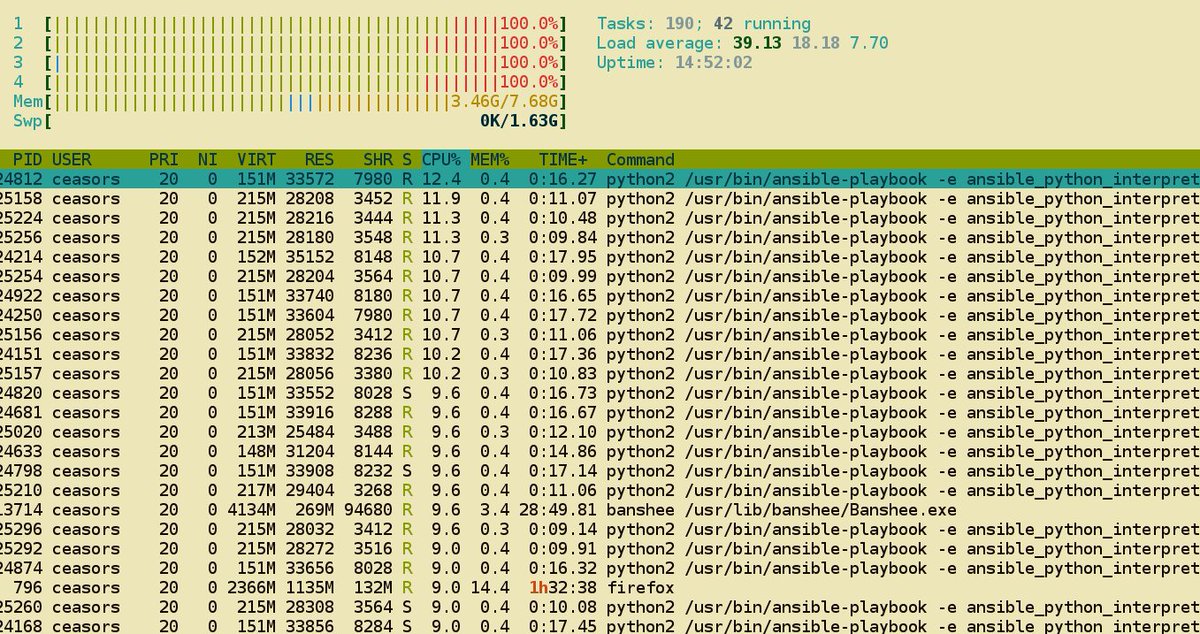
Task: Select the process with TIME+ 0:17.95
Action: click(x=600, y=257)
